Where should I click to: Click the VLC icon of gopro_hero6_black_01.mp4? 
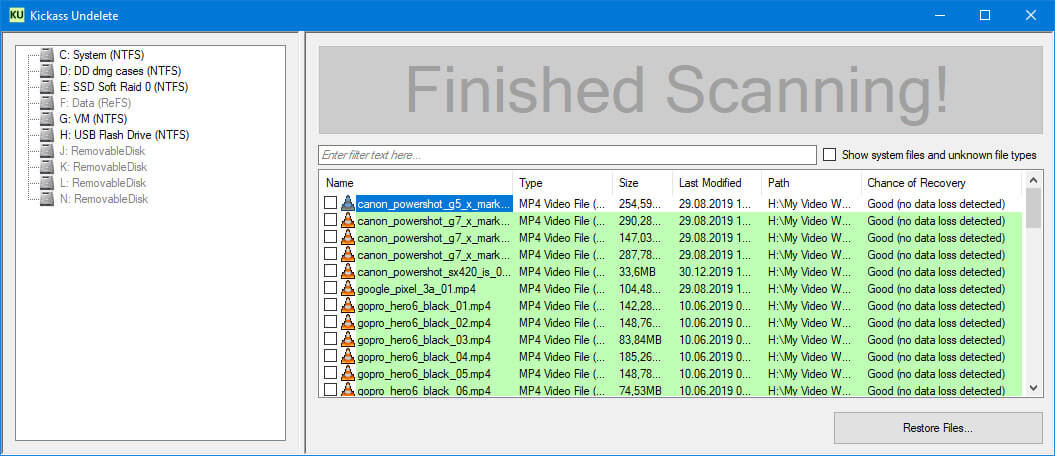(348, 305)
